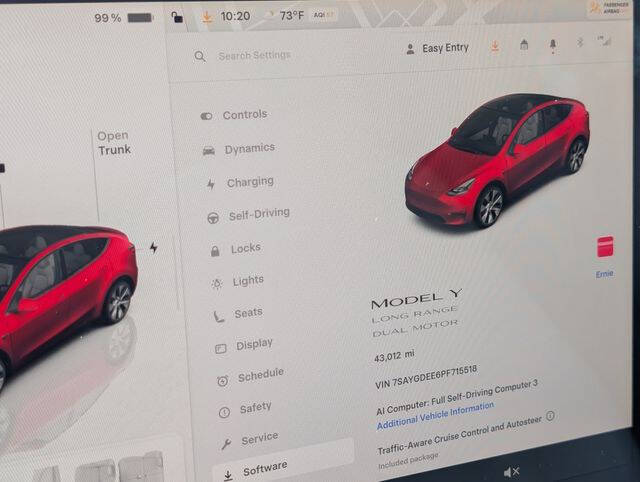Tap the AI Computer Full Self-Driving Computer 3 line
This screenshot has height=482, width=640.
(457, 398)
